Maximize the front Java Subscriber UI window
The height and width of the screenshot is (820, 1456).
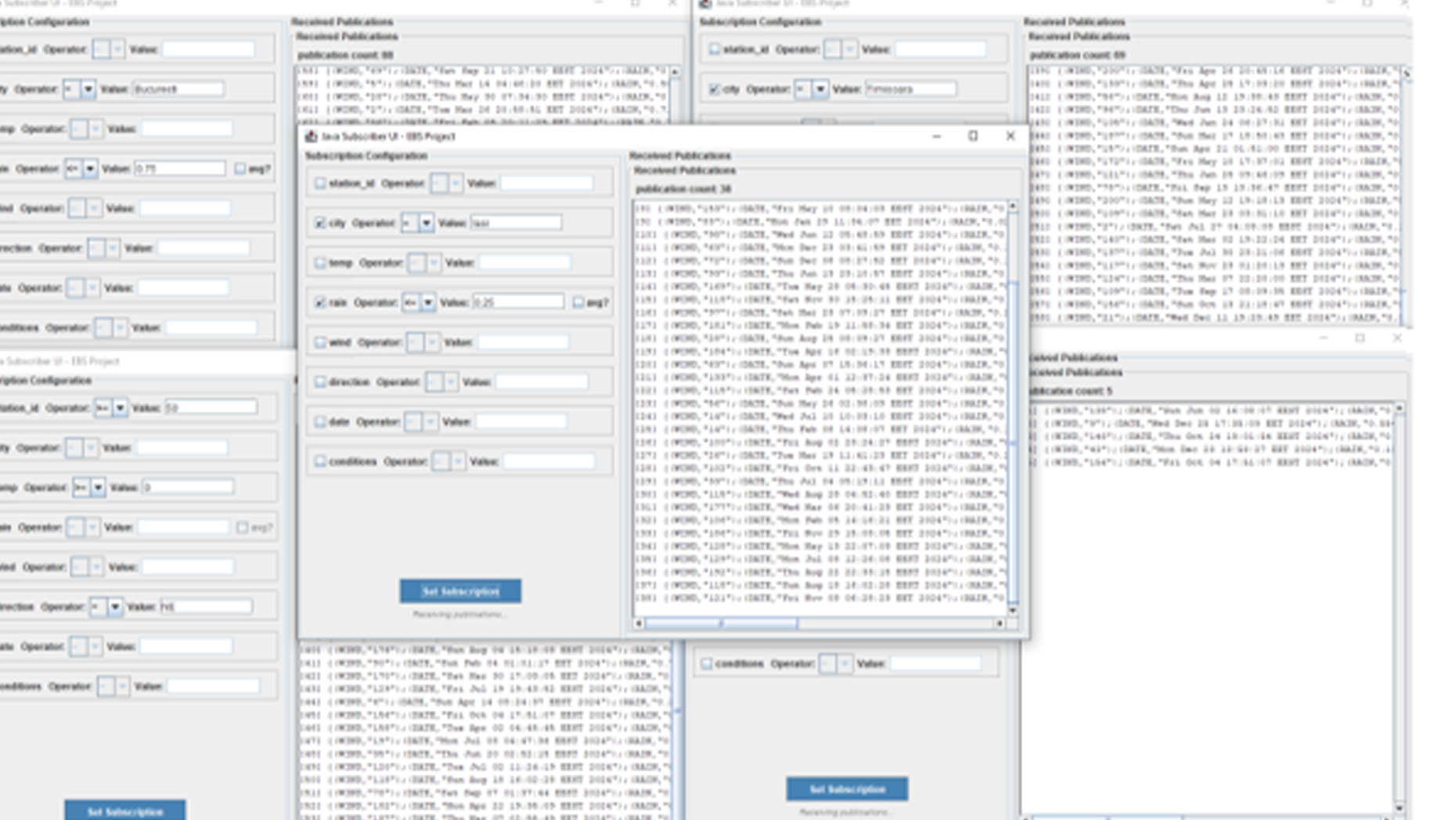[973, 136]
